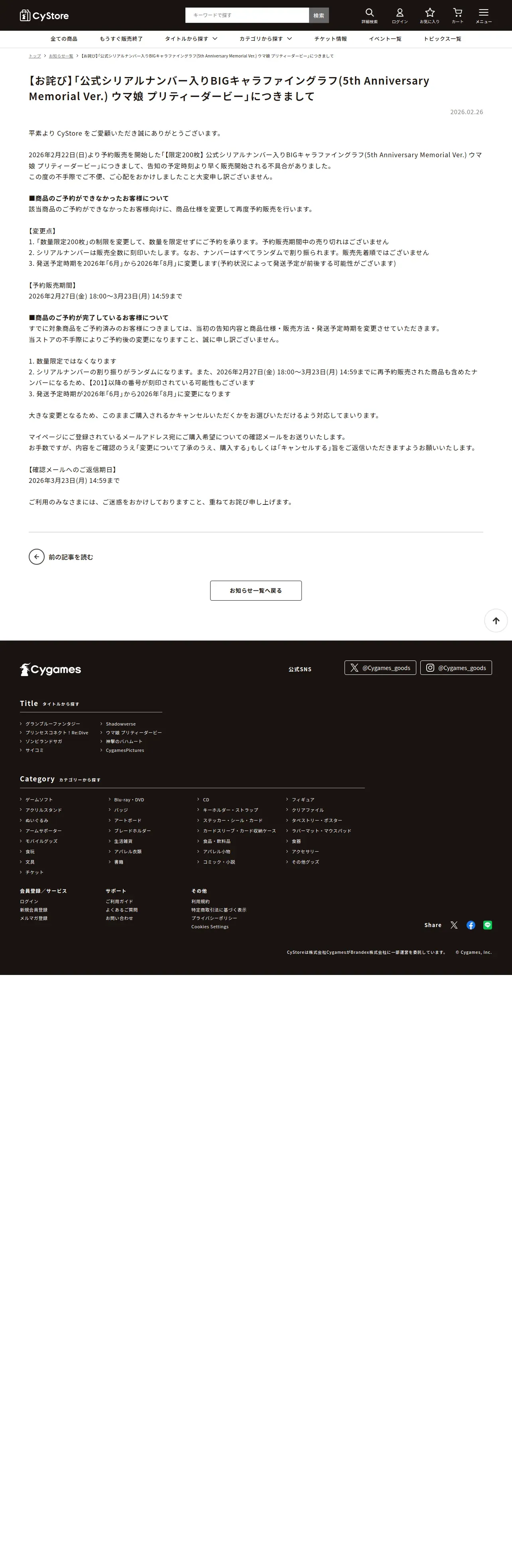Open チケット情報 nav item

(330, 39)
